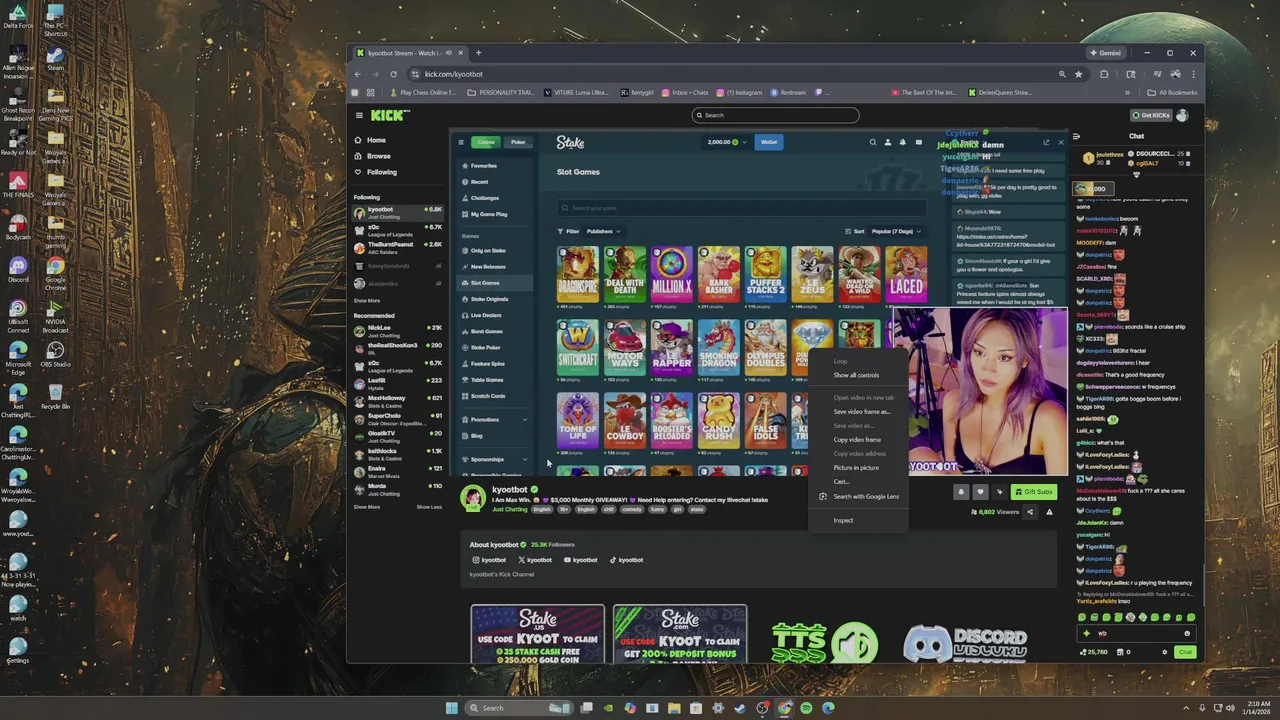Open All Bookmarks folder
Viewport: 1280px width, 720px height.
(x=1172, y=93)
